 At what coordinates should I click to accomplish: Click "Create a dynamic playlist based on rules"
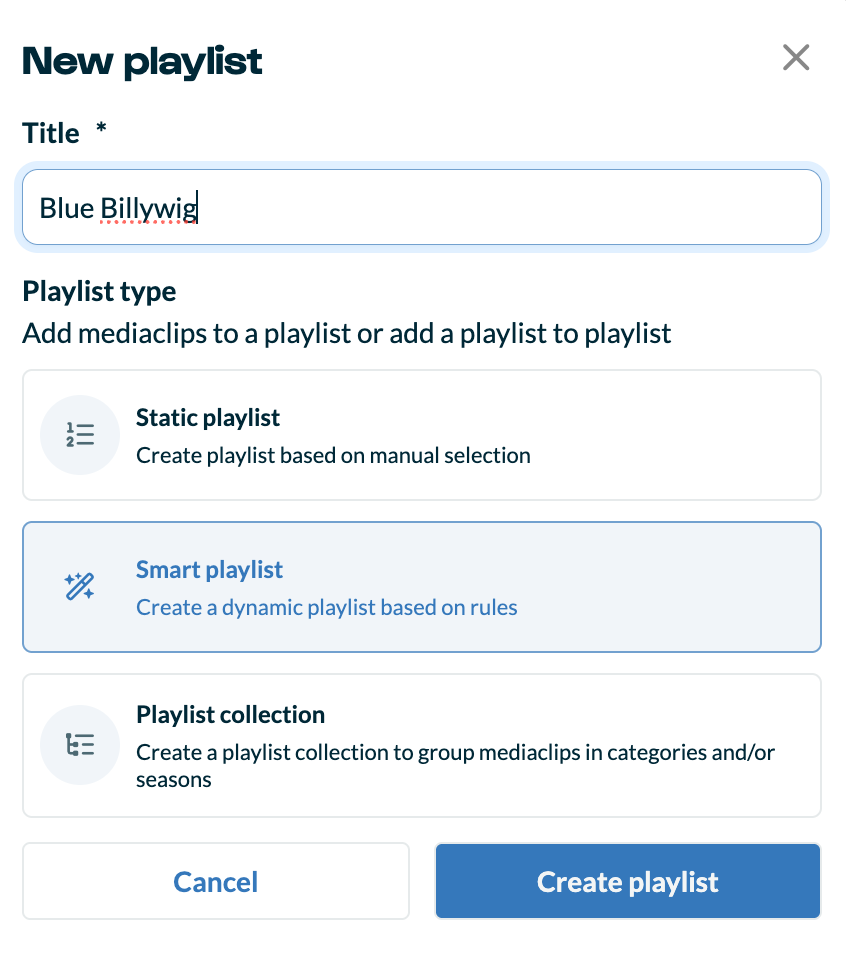(x=327, y=607)
